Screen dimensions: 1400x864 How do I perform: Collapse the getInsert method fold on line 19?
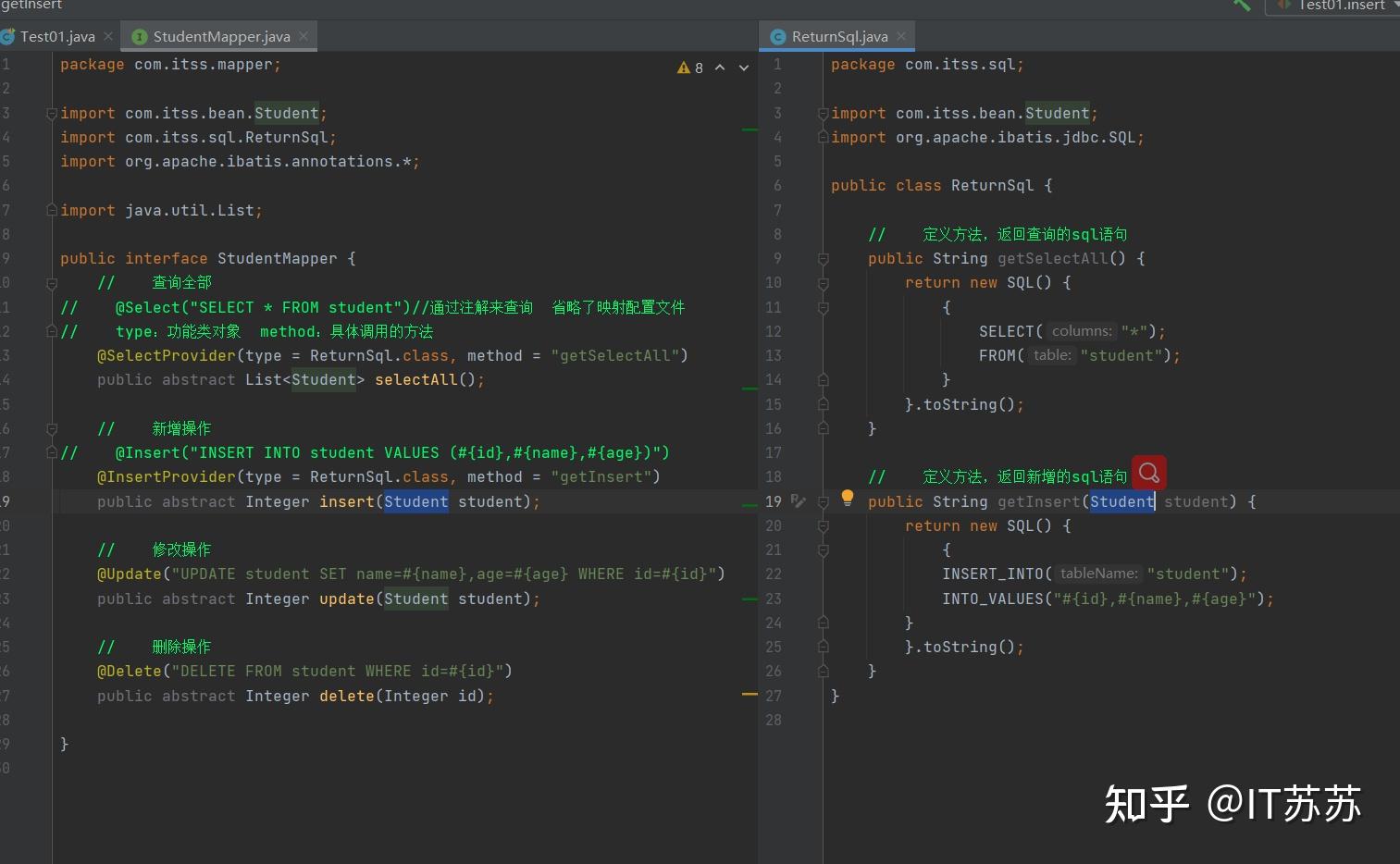(x=823, y=501)
